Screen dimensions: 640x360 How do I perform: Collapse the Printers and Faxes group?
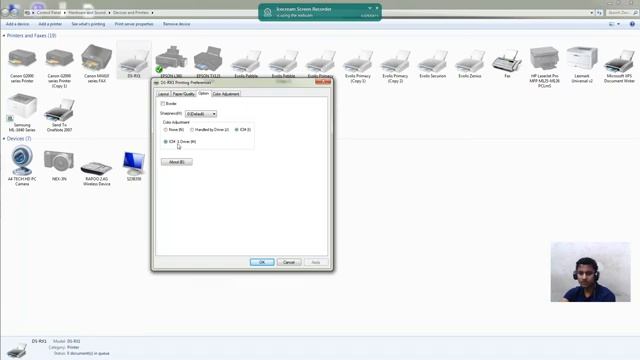4,36
